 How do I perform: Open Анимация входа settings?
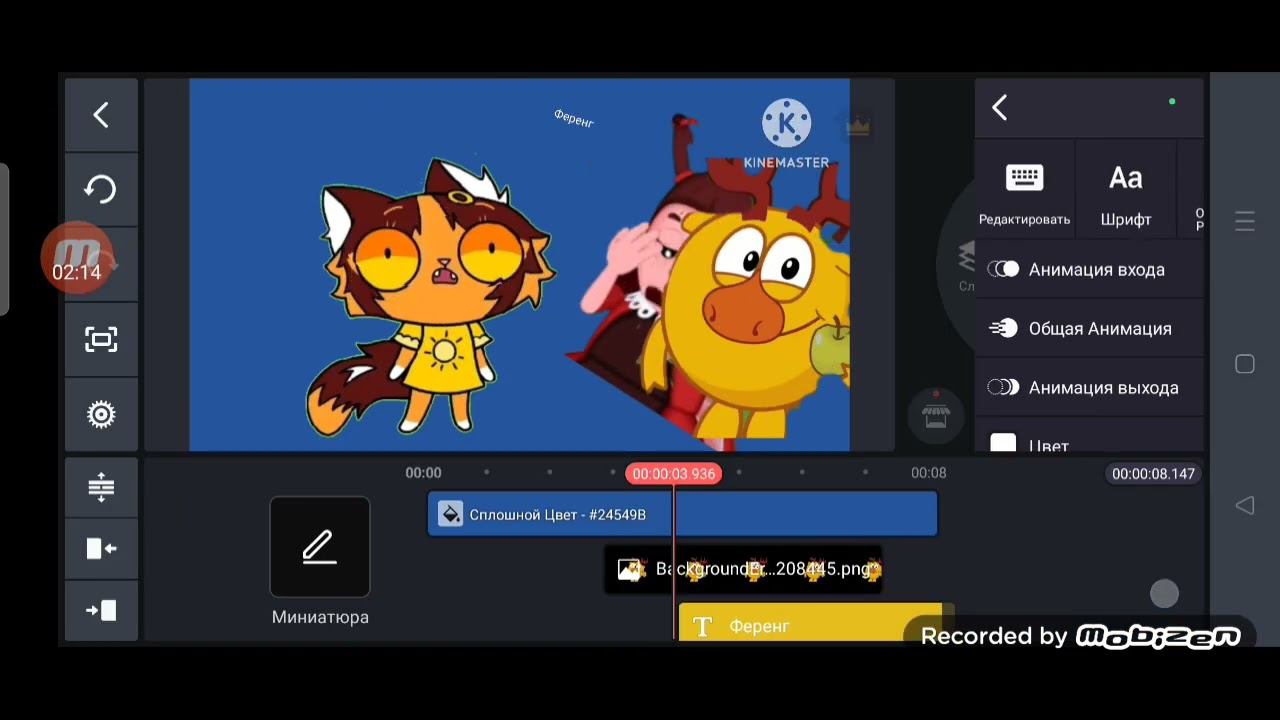point(1089,269)
